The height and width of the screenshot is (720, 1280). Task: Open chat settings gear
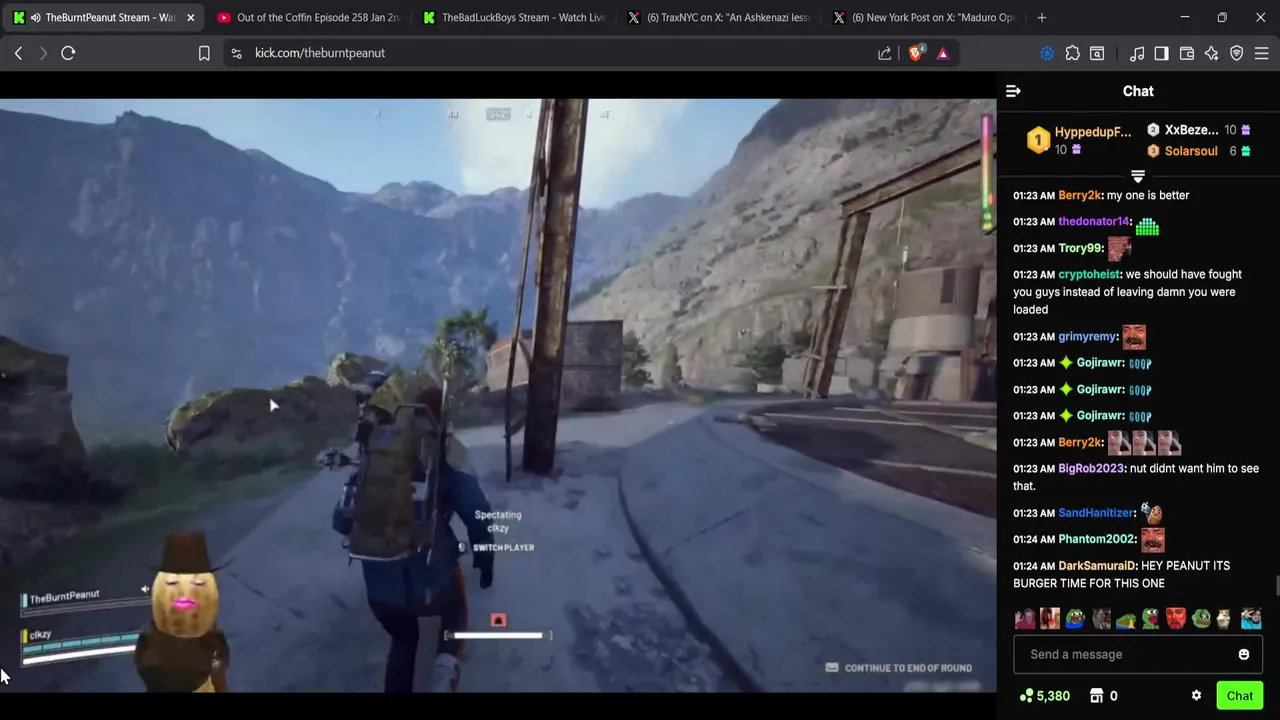pos(1196,696)
